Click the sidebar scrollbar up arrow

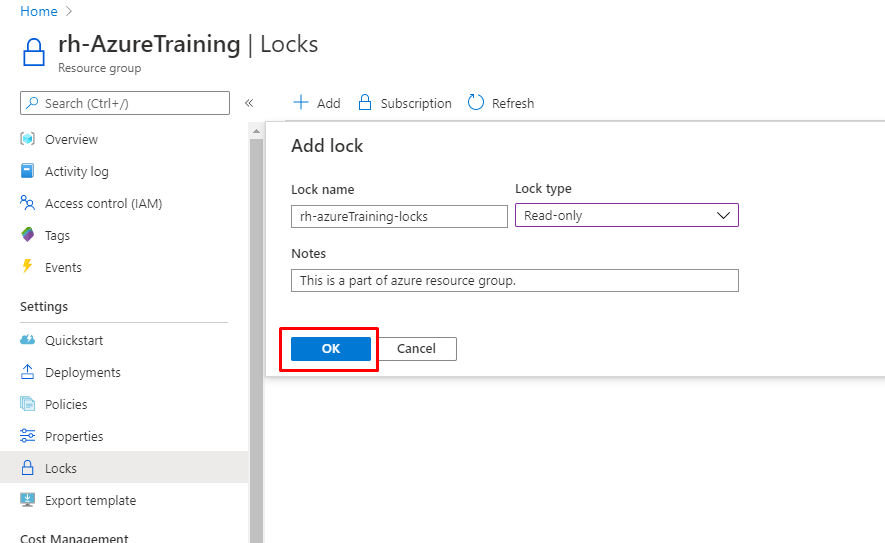click(x=256, y=131)
